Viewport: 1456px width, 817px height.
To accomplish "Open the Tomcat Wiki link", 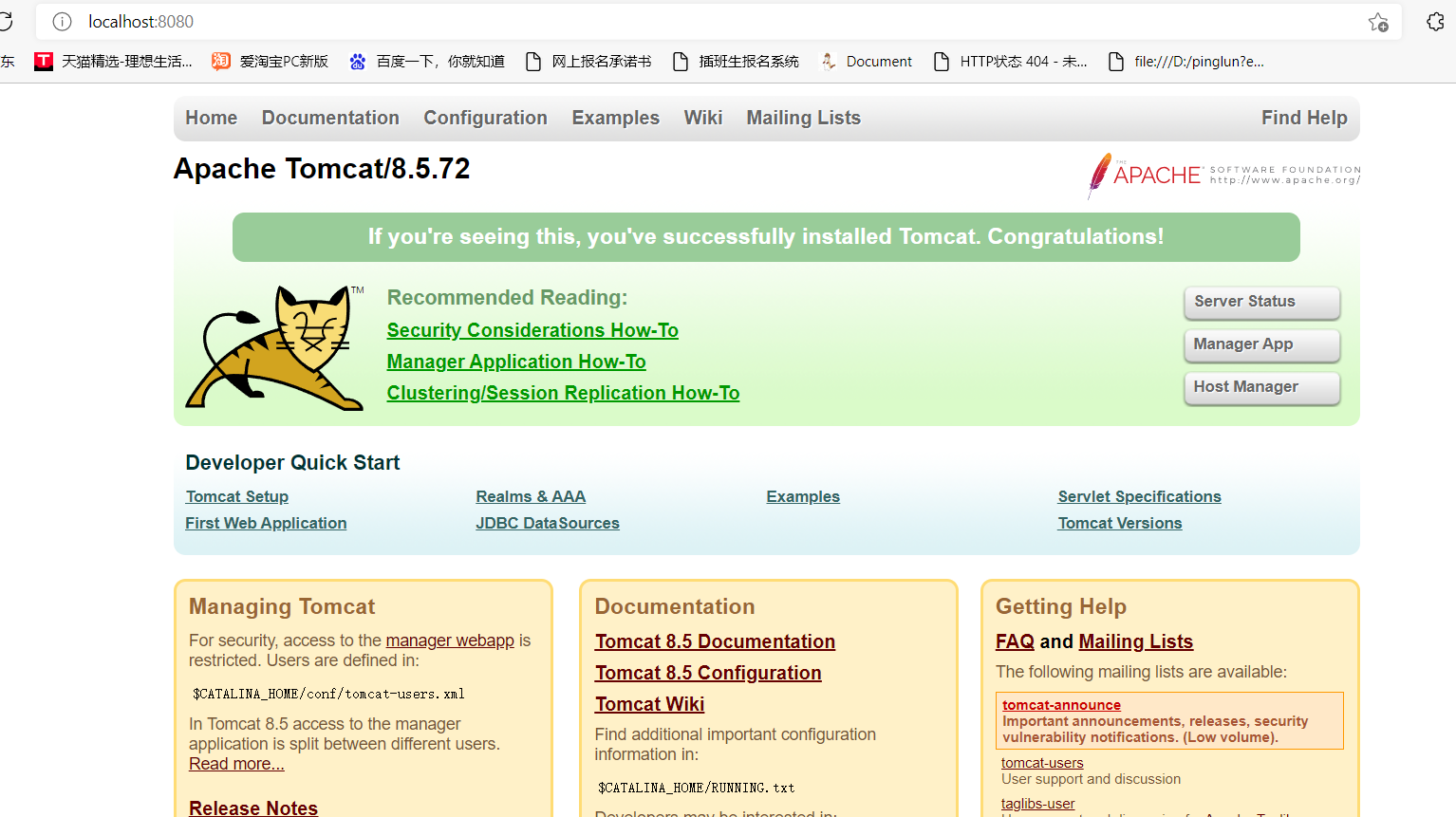I will point(649,704).
